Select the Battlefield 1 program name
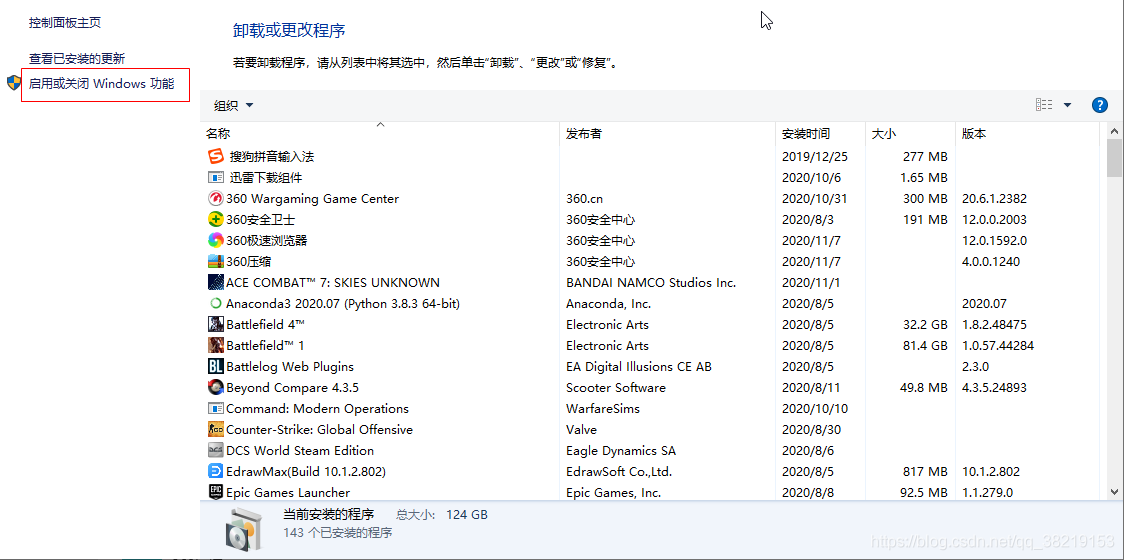 point(265,346)
